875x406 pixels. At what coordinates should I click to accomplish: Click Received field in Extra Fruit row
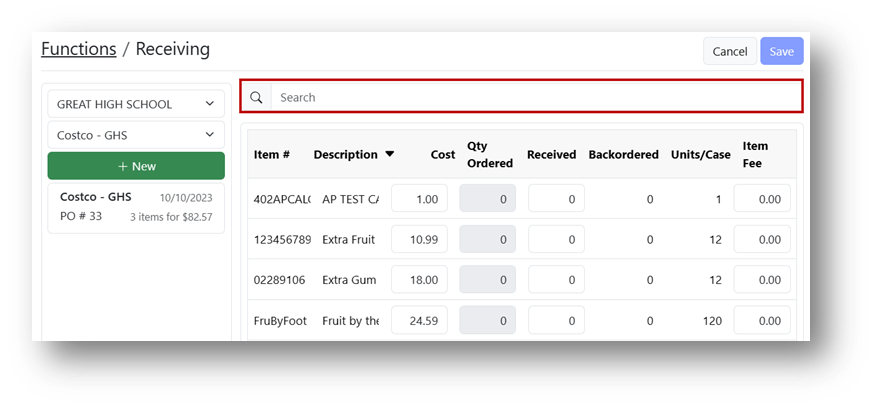(x=556, y=239)
